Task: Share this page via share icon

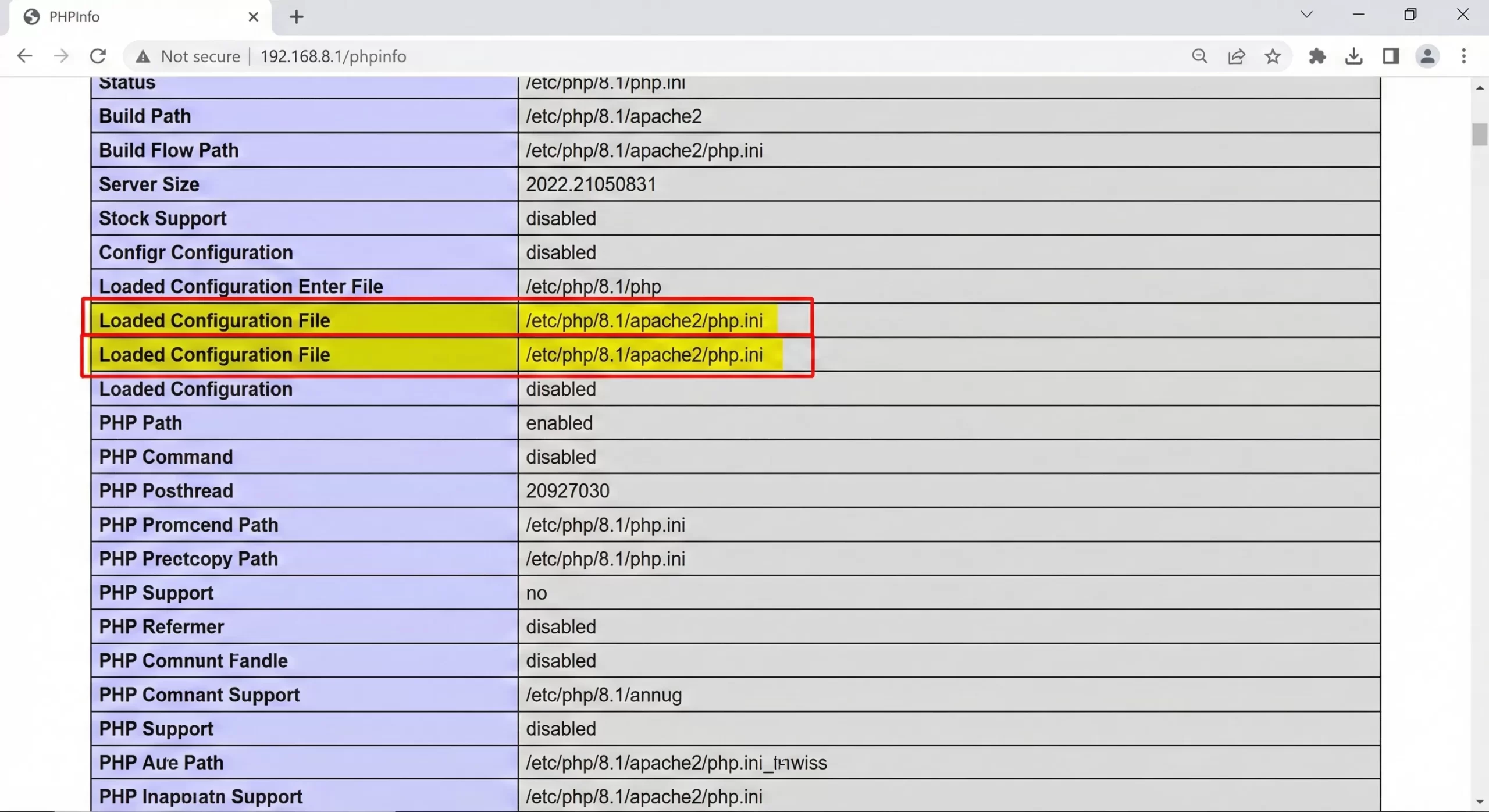Action: [x=1236, y=56]
